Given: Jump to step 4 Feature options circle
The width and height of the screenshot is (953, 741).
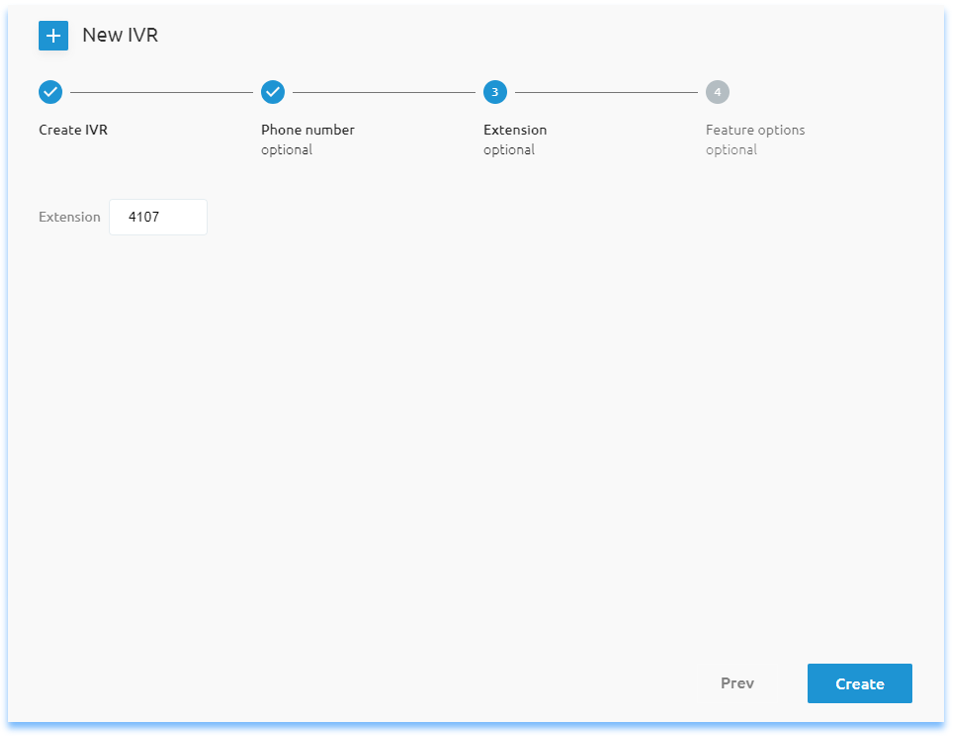Looking at the screenshot, I should point(717,92).
